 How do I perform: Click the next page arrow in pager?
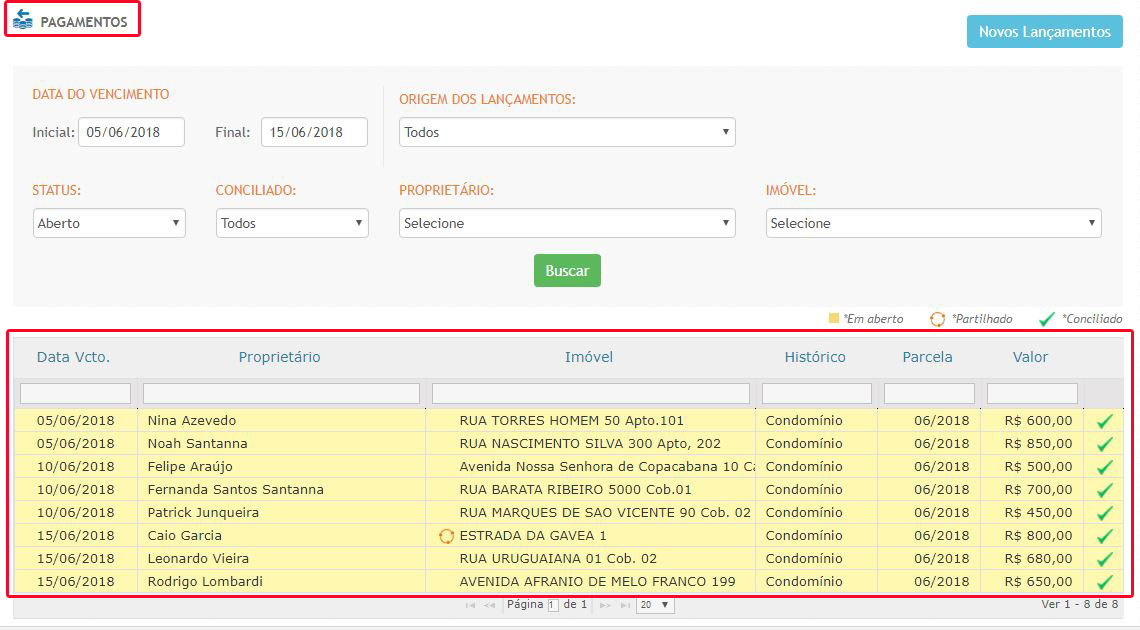[x=605, y=605]
